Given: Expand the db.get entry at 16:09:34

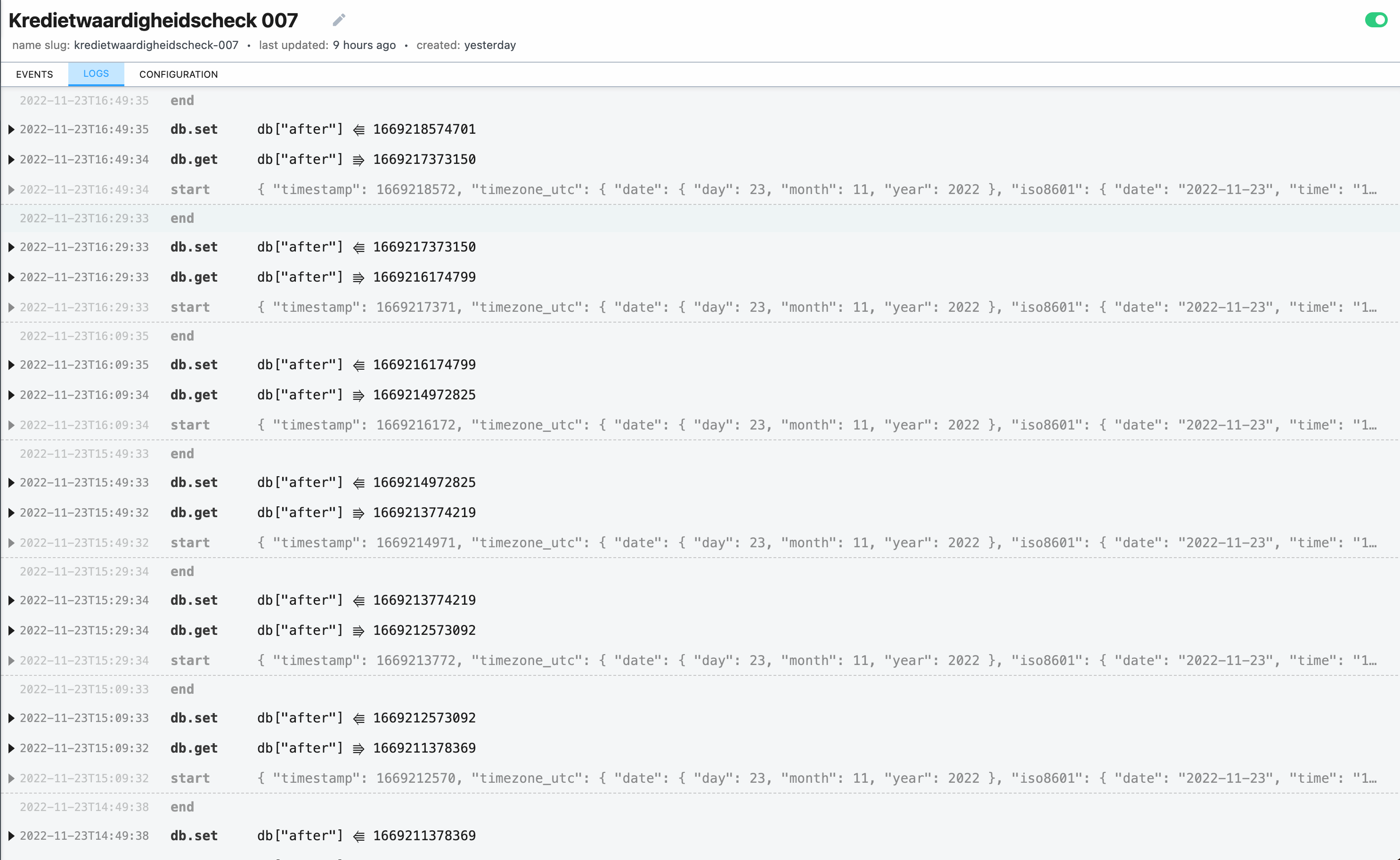Looking at the screenshot, I should [x=11, y=395].
